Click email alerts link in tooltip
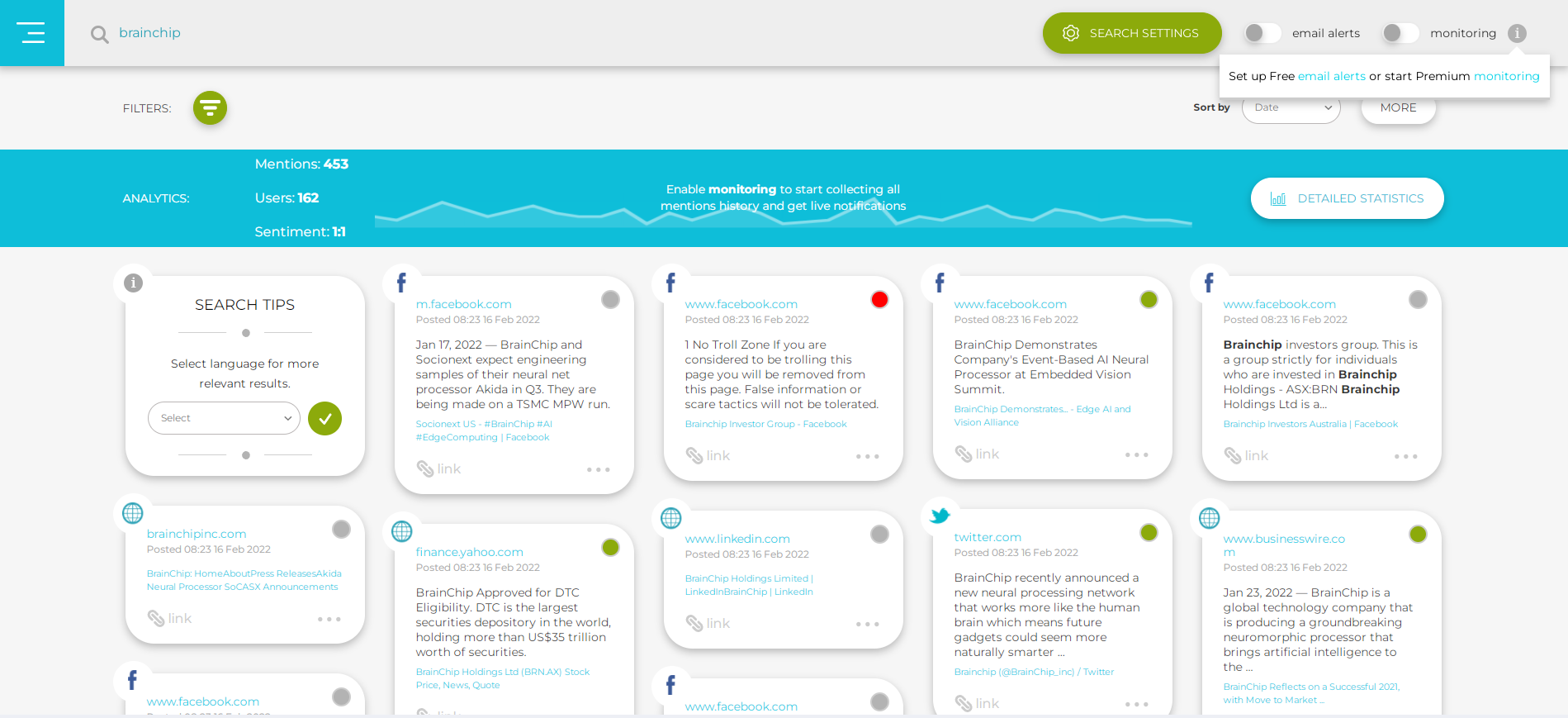The height and width of the screenshot is (718, 1568). [x=1332, y=76]
